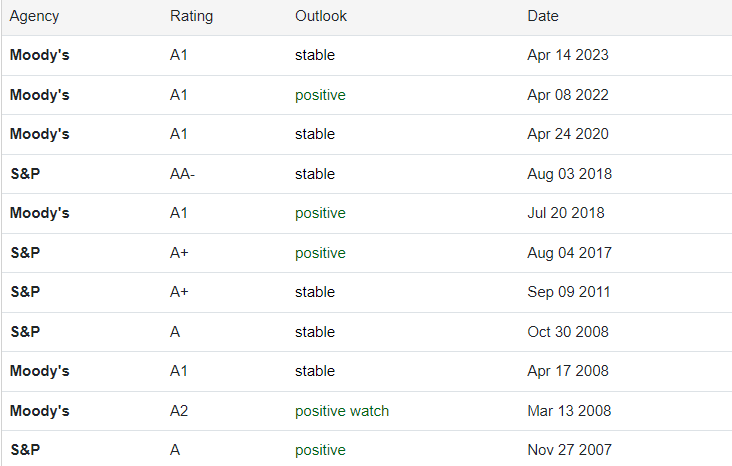Click the Outlook column header

(321, 16)
